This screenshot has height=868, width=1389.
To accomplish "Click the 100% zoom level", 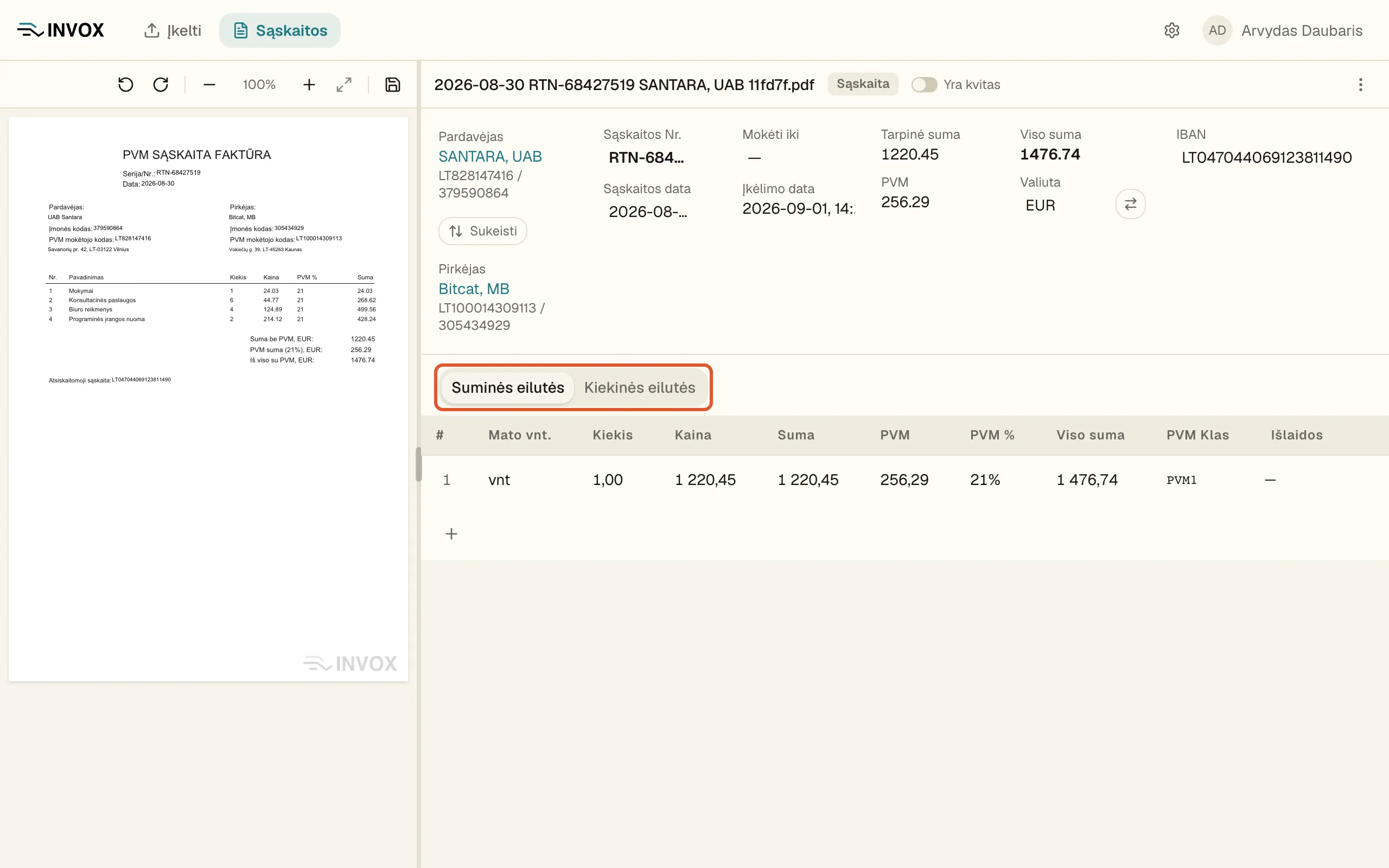I will [259, 85].
